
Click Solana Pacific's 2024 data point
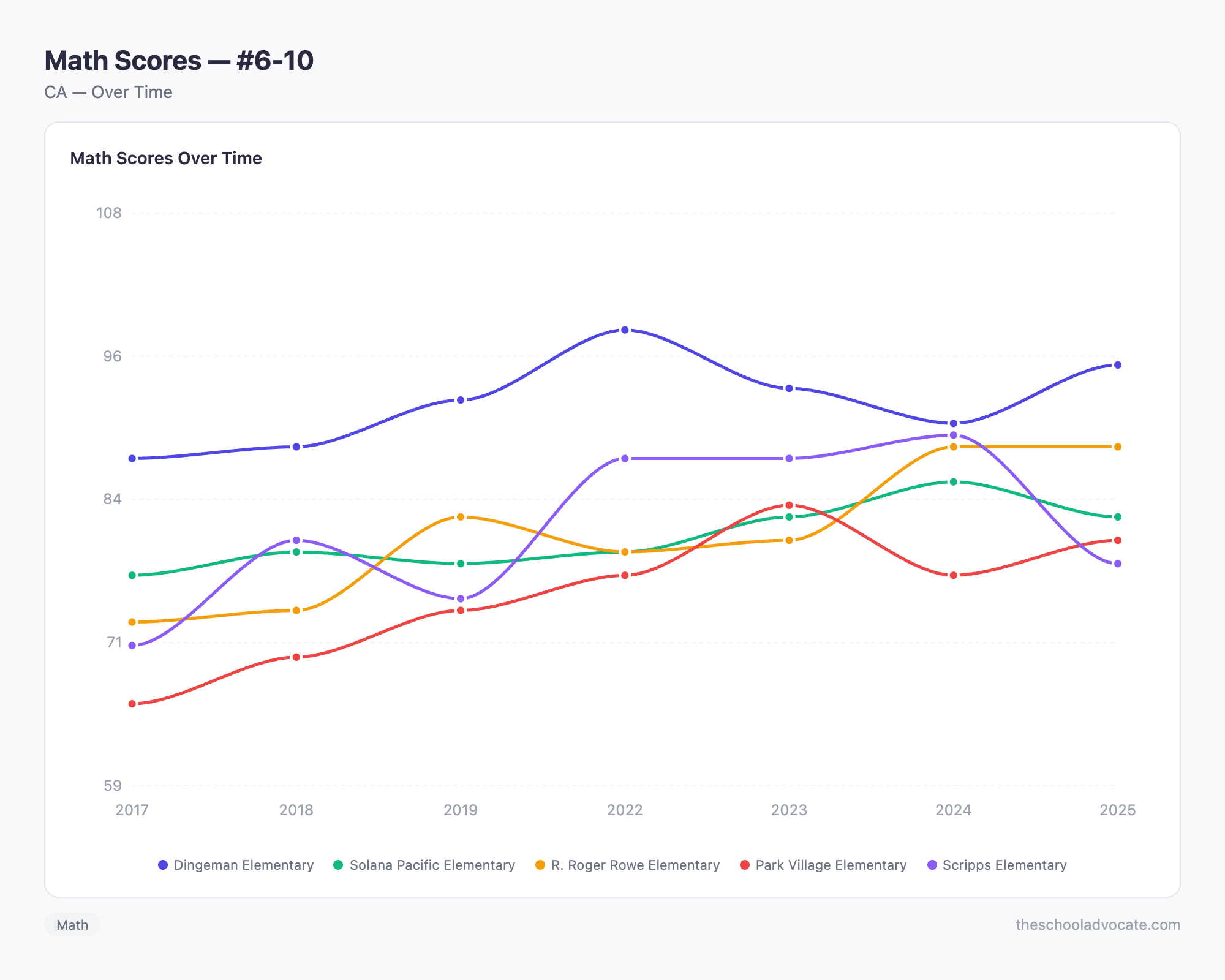click(953, 482)
